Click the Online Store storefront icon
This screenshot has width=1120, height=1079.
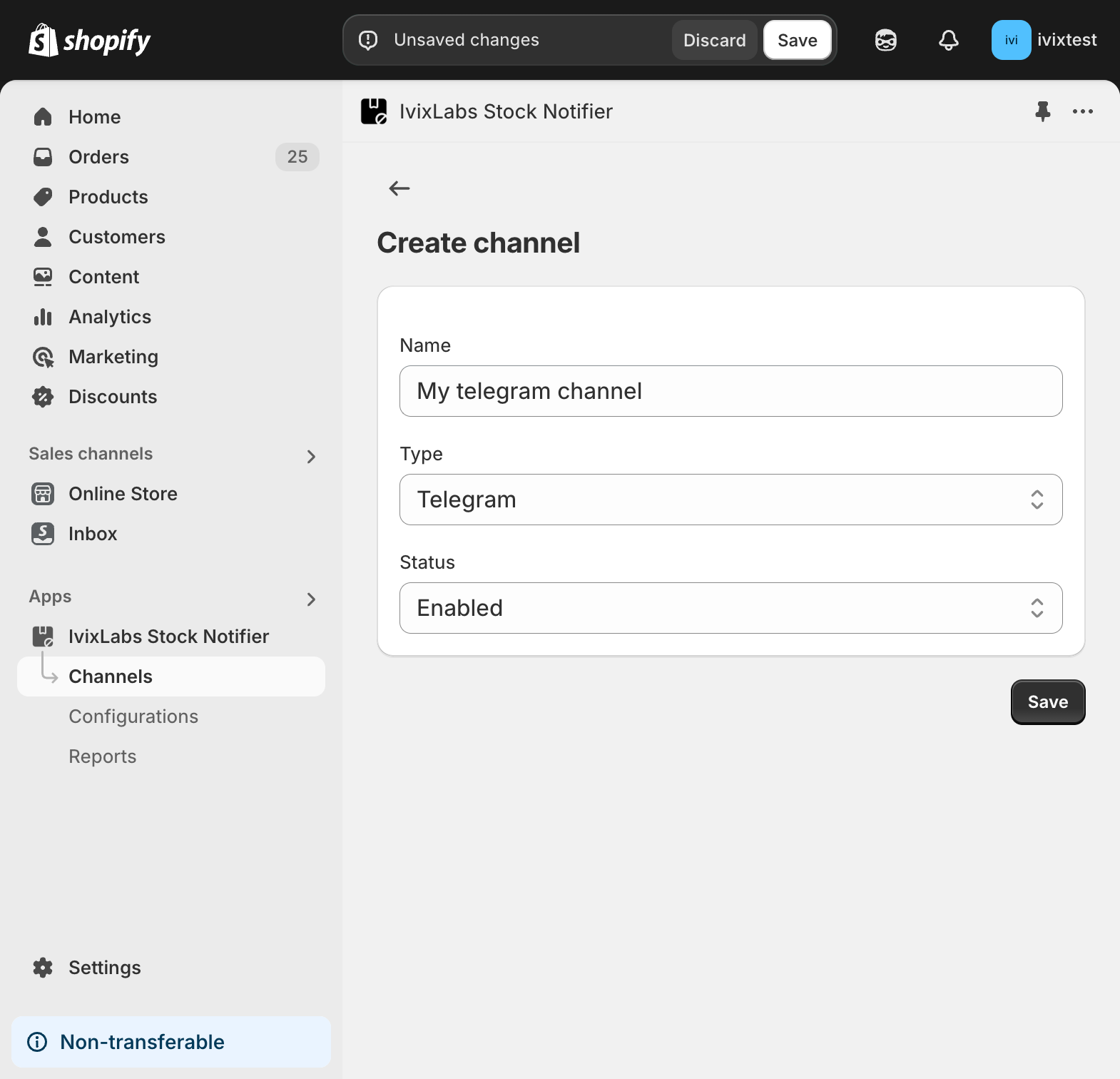[x=43, y=494]
